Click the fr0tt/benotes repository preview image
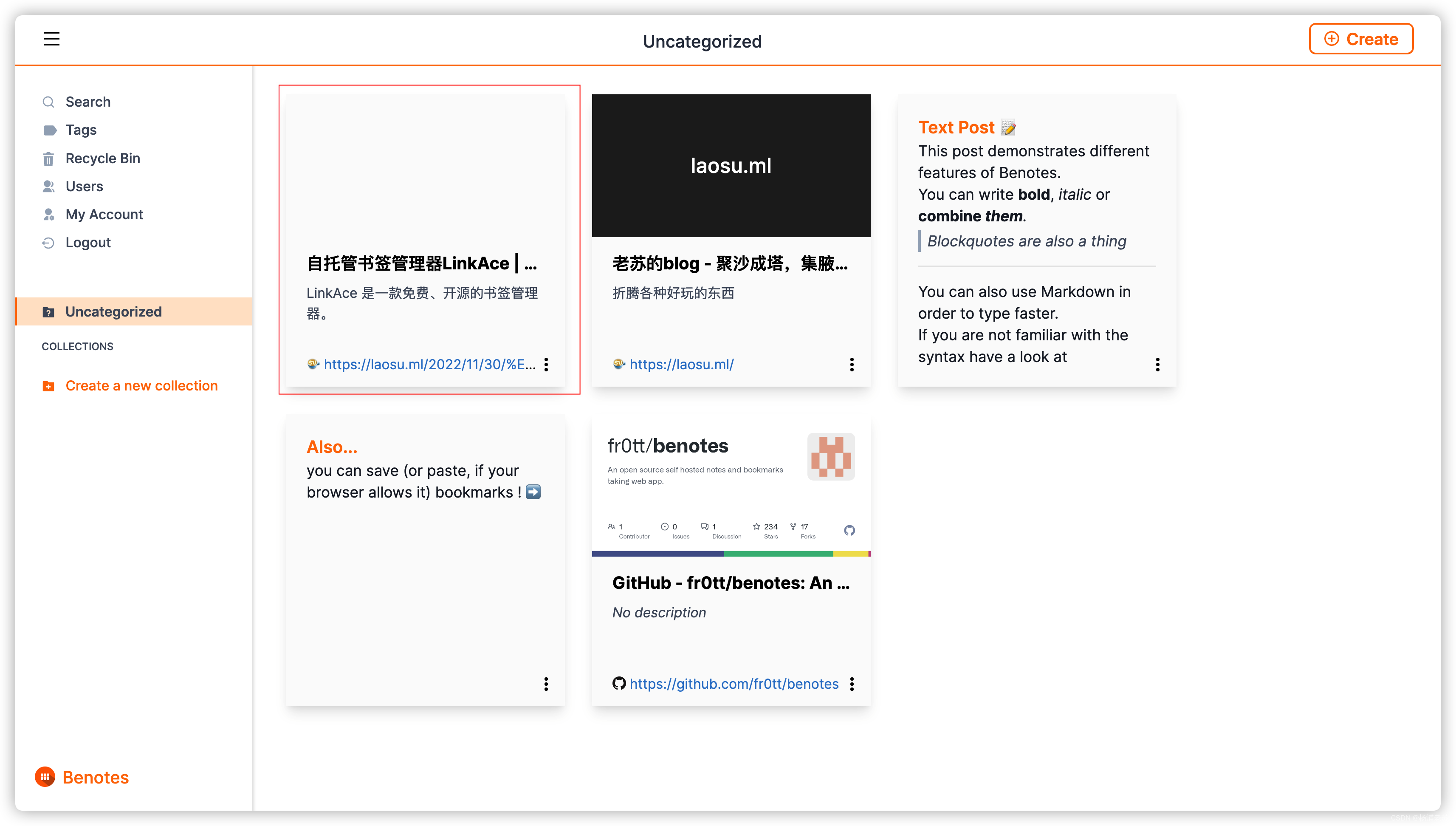This screenshot has height=826, width=1456. point(731,486)
